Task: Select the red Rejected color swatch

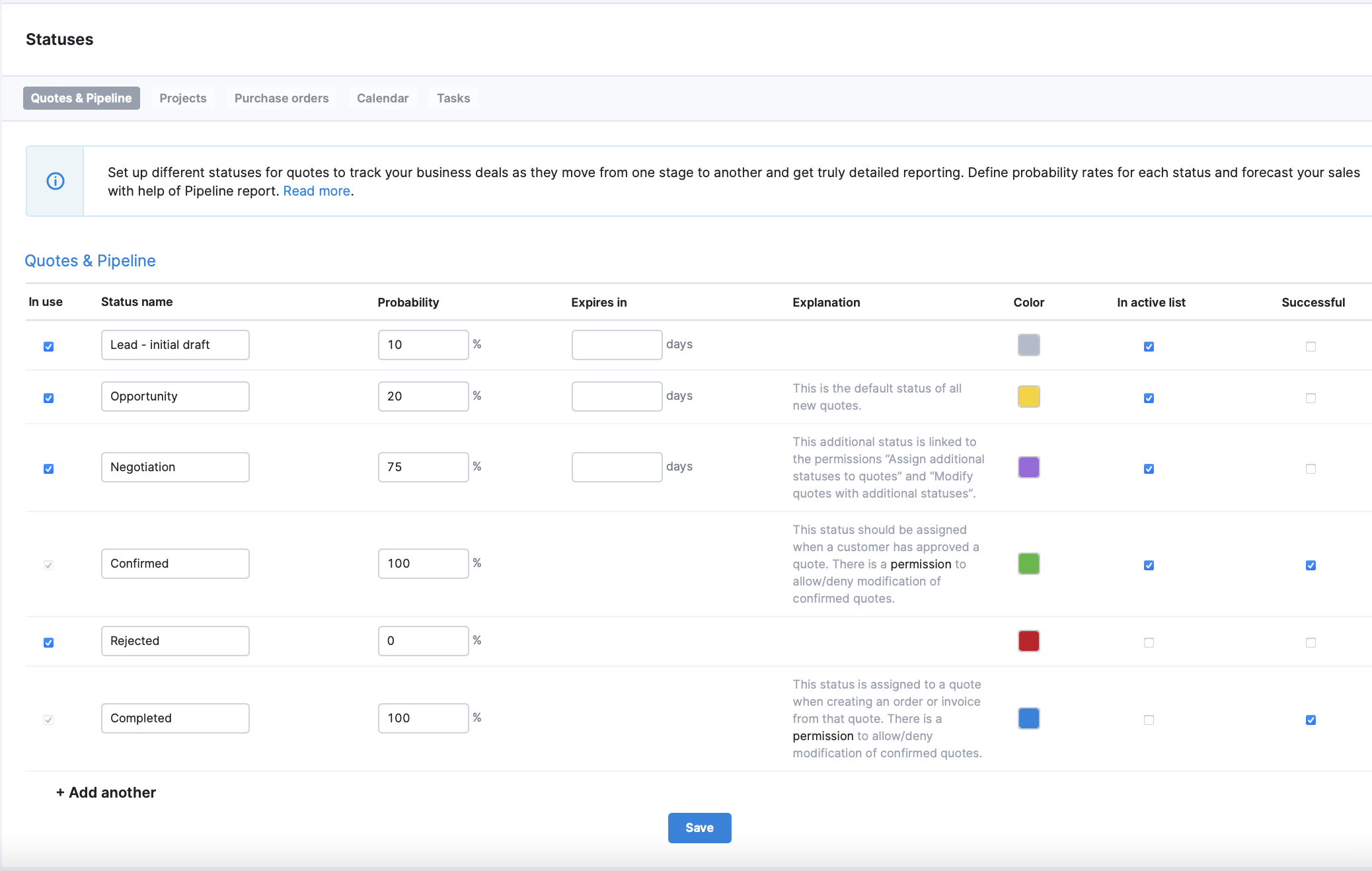Action: point(1028,640)
